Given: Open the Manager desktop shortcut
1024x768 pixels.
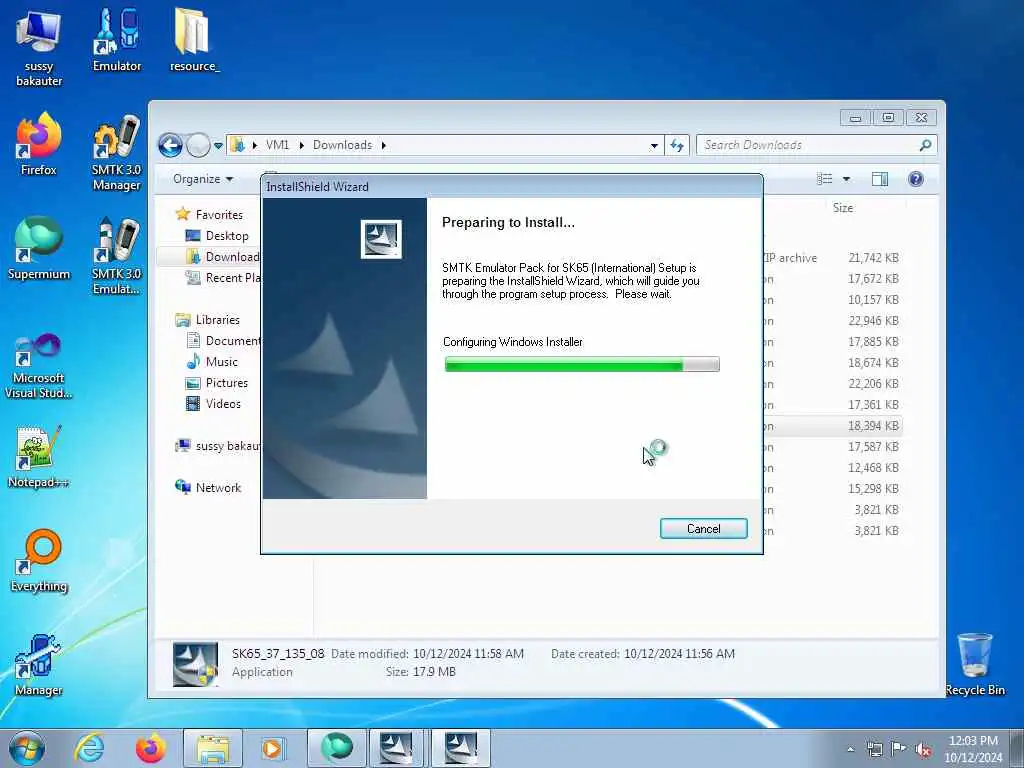Looking at the screenshot, I should click(x=39, y=665).
